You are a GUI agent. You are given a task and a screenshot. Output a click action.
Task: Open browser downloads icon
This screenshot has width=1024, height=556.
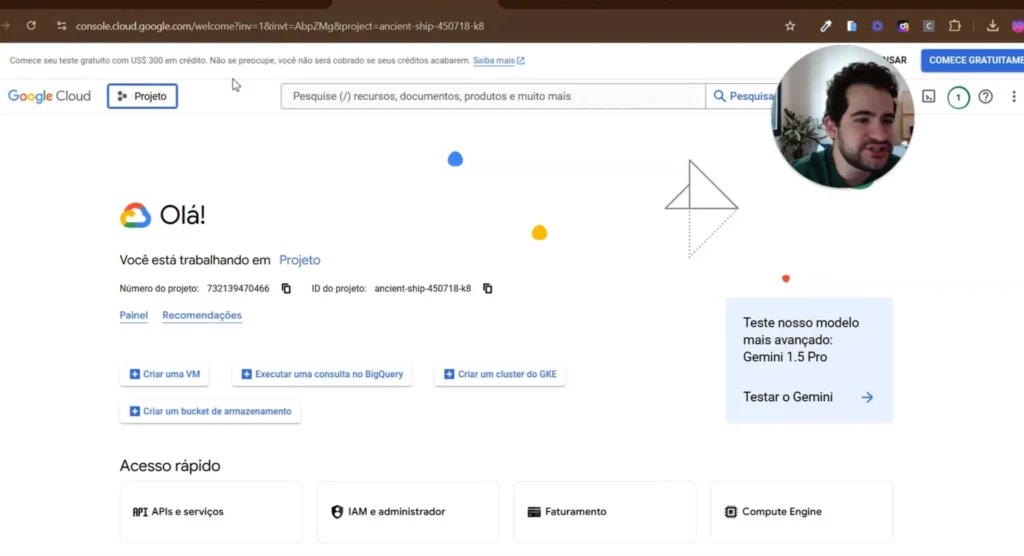[x=993, y=26]
